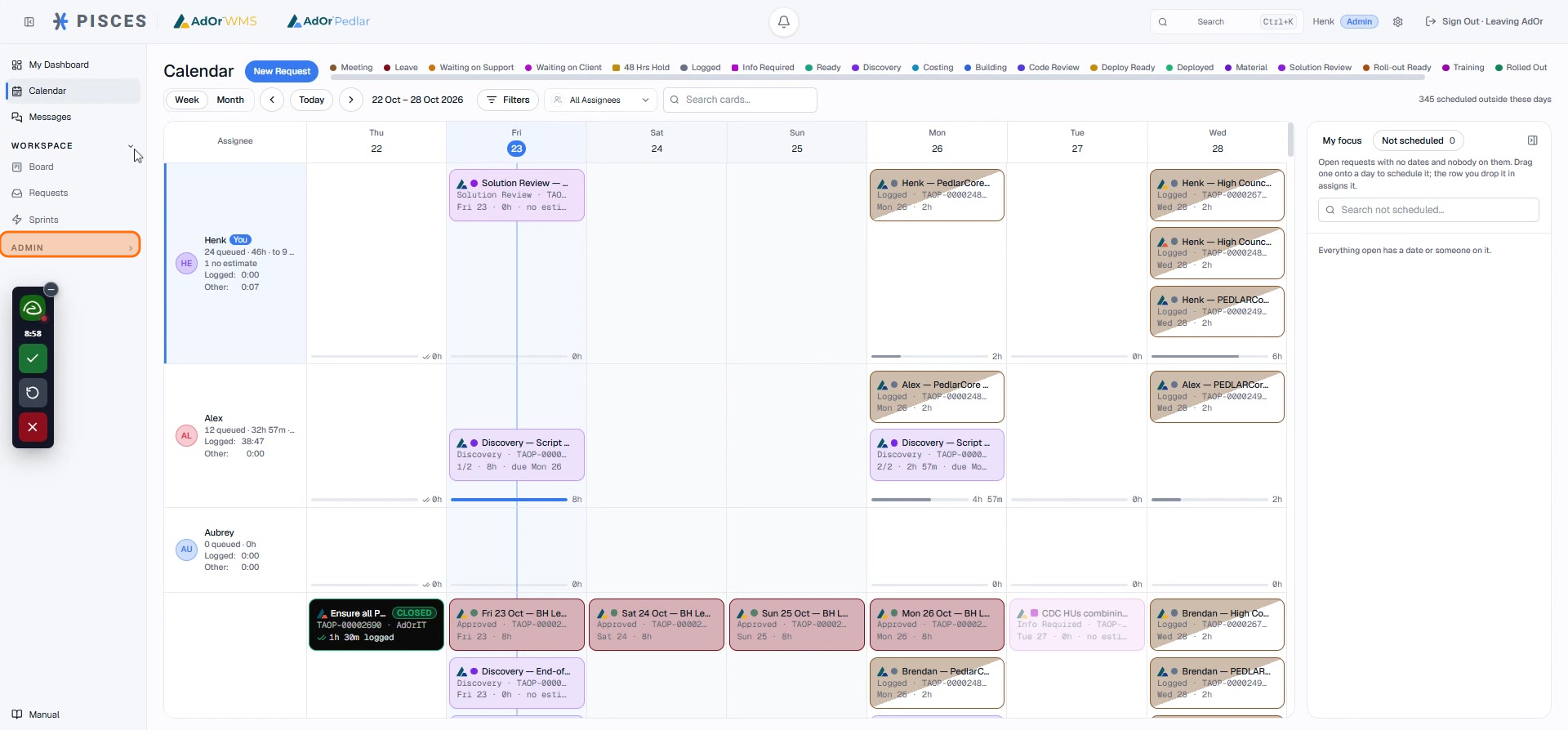Switch calendar to Month view
Viewport: 1568px width, 730px height.
(230, 100)
